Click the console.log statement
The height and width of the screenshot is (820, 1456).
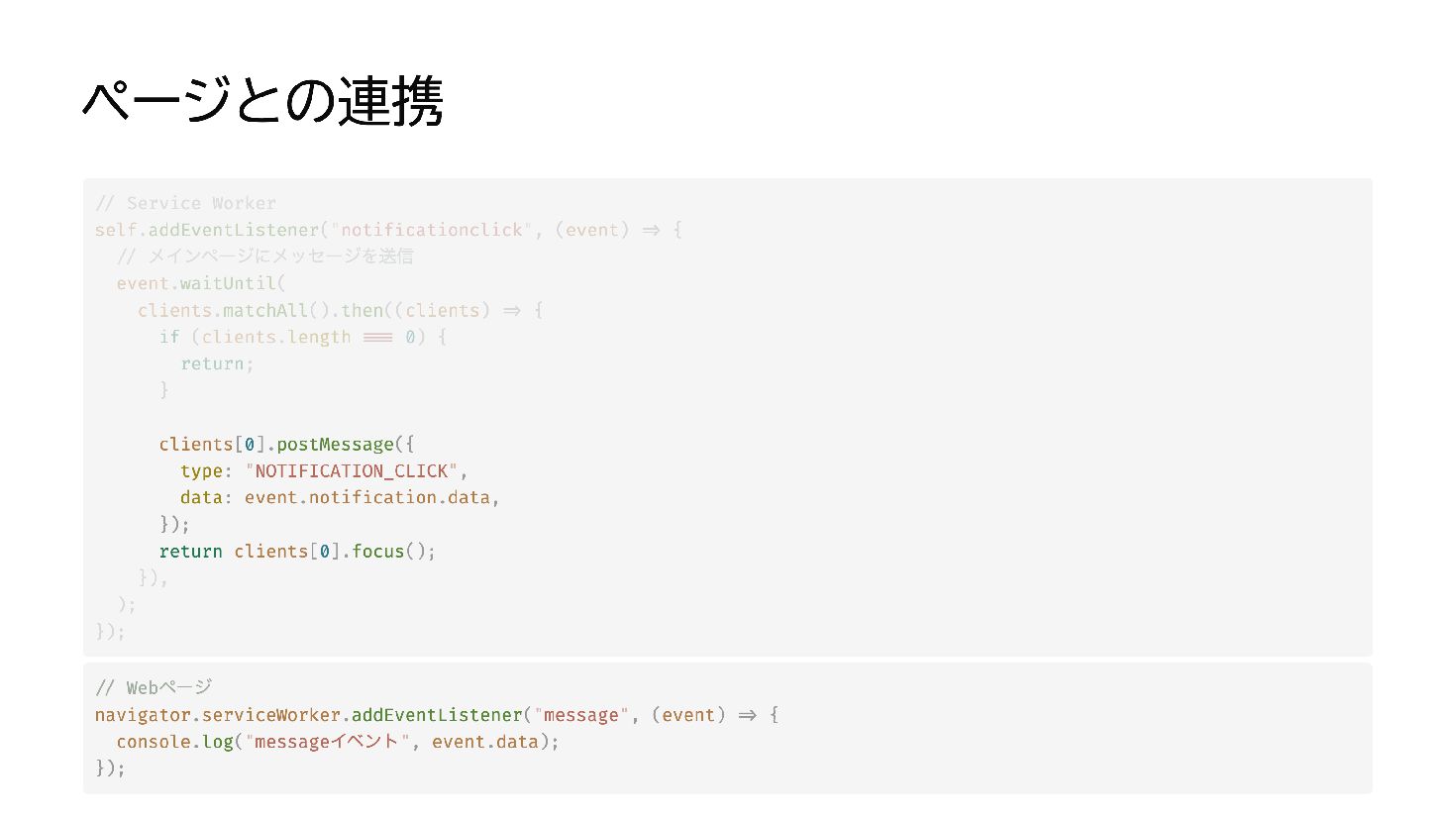click(337, 742)
